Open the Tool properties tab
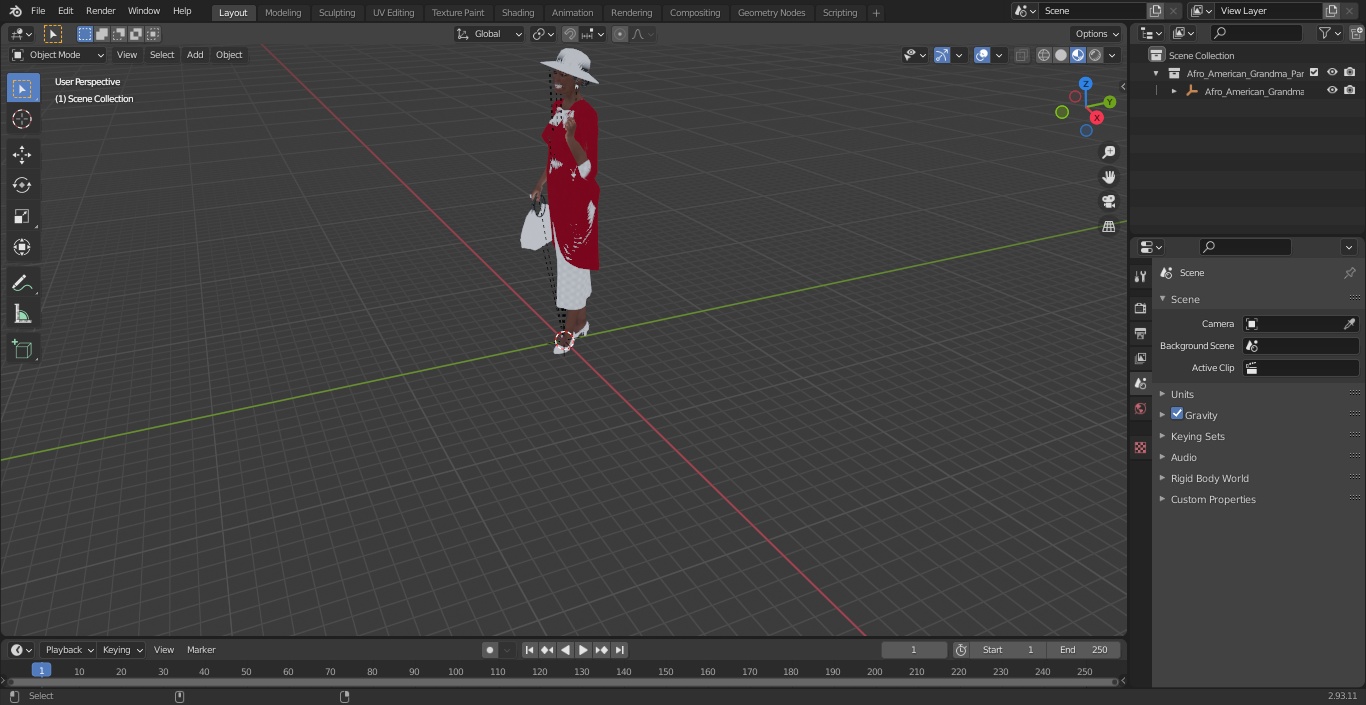This screenshot has width=1366, height=705. click(1140, 277)
